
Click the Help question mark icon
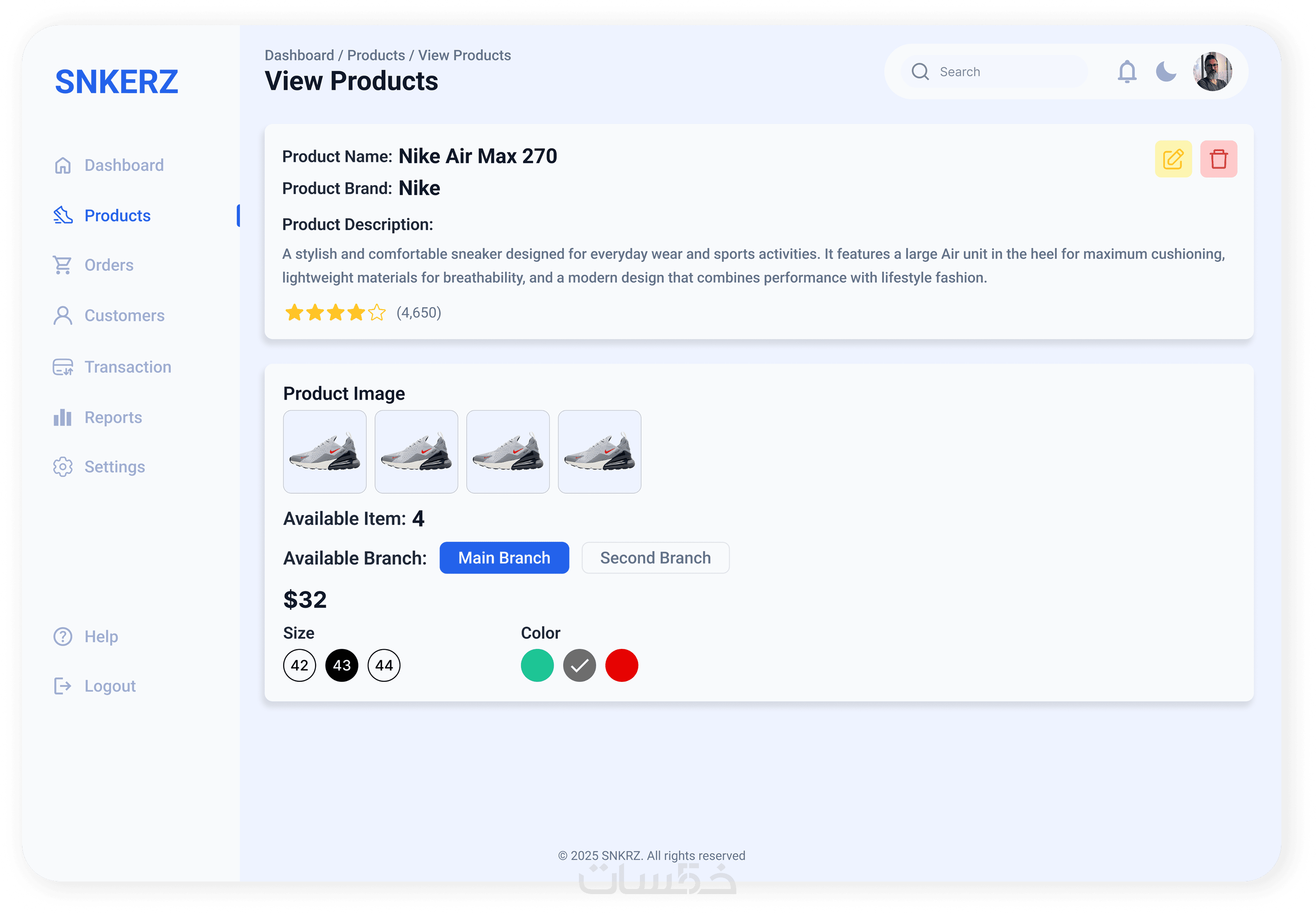pyautogui.click(x=63, y=636)
